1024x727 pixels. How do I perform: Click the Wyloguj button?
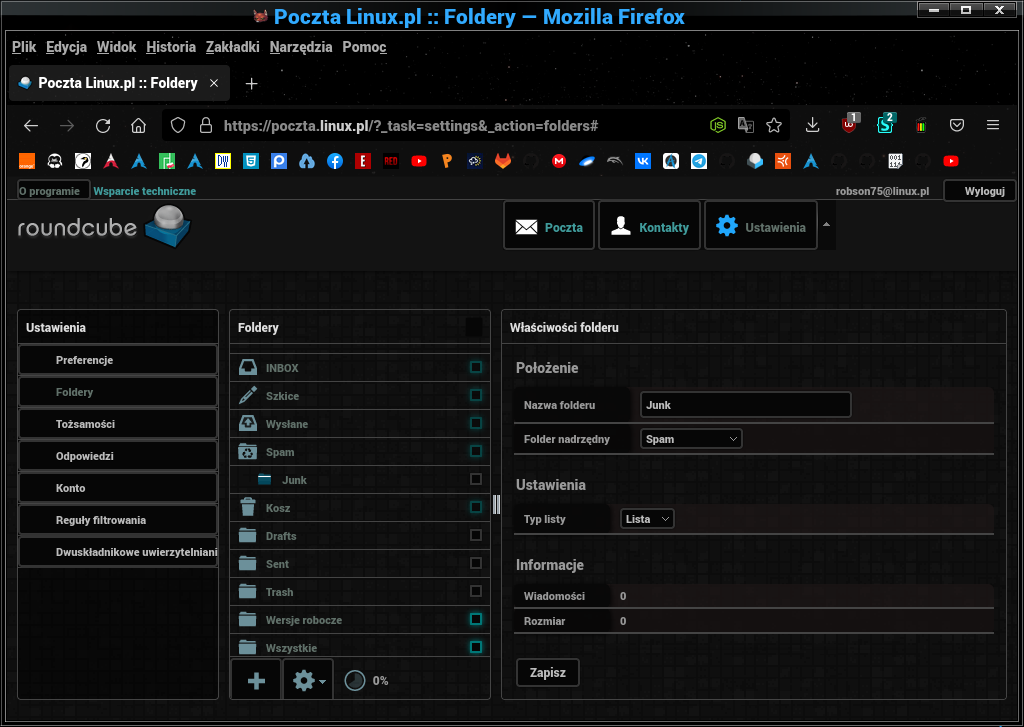pos(979,191)
